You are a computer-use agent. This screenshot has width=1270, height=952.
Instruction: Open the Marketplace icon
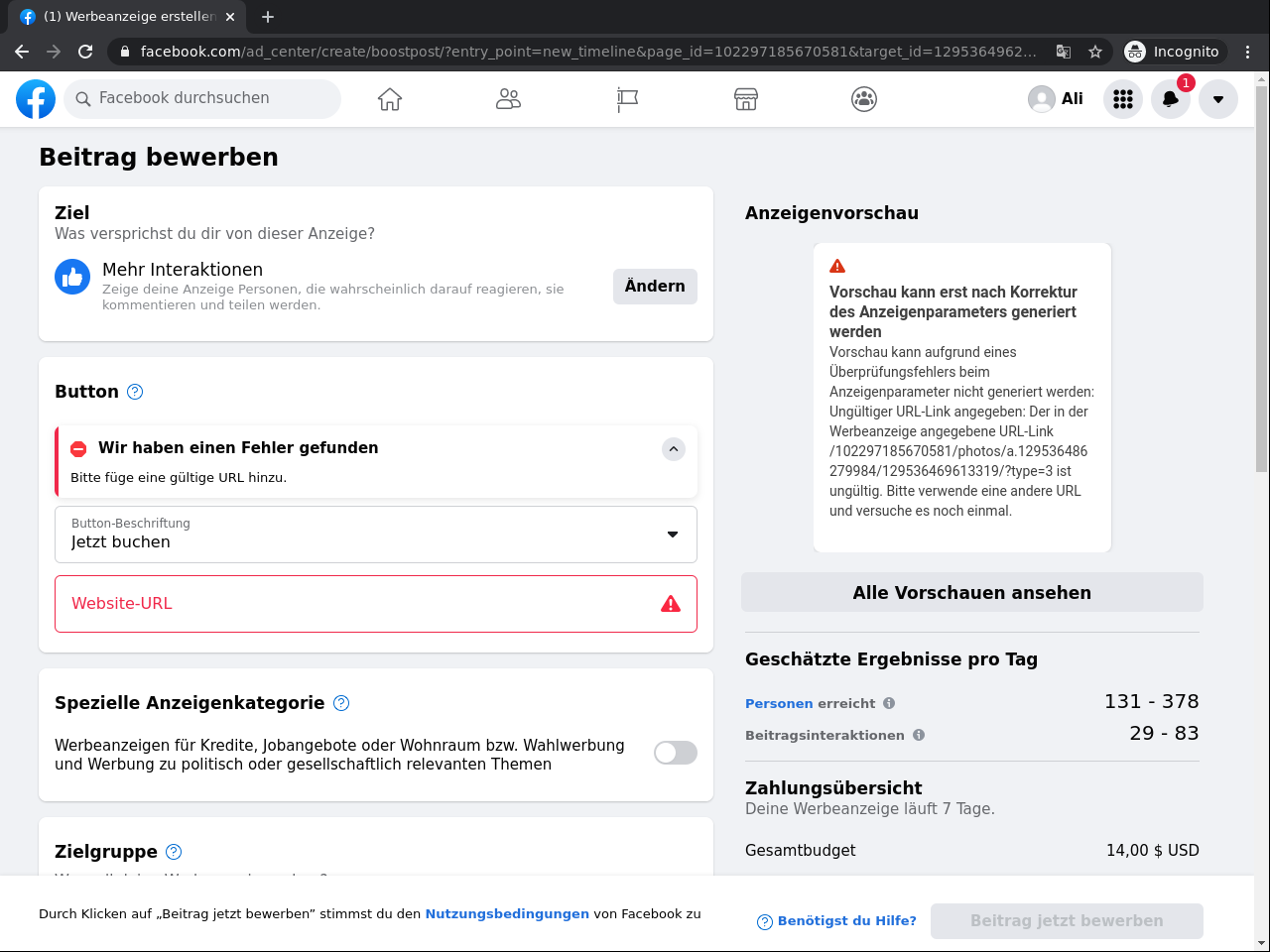(746, 99)
